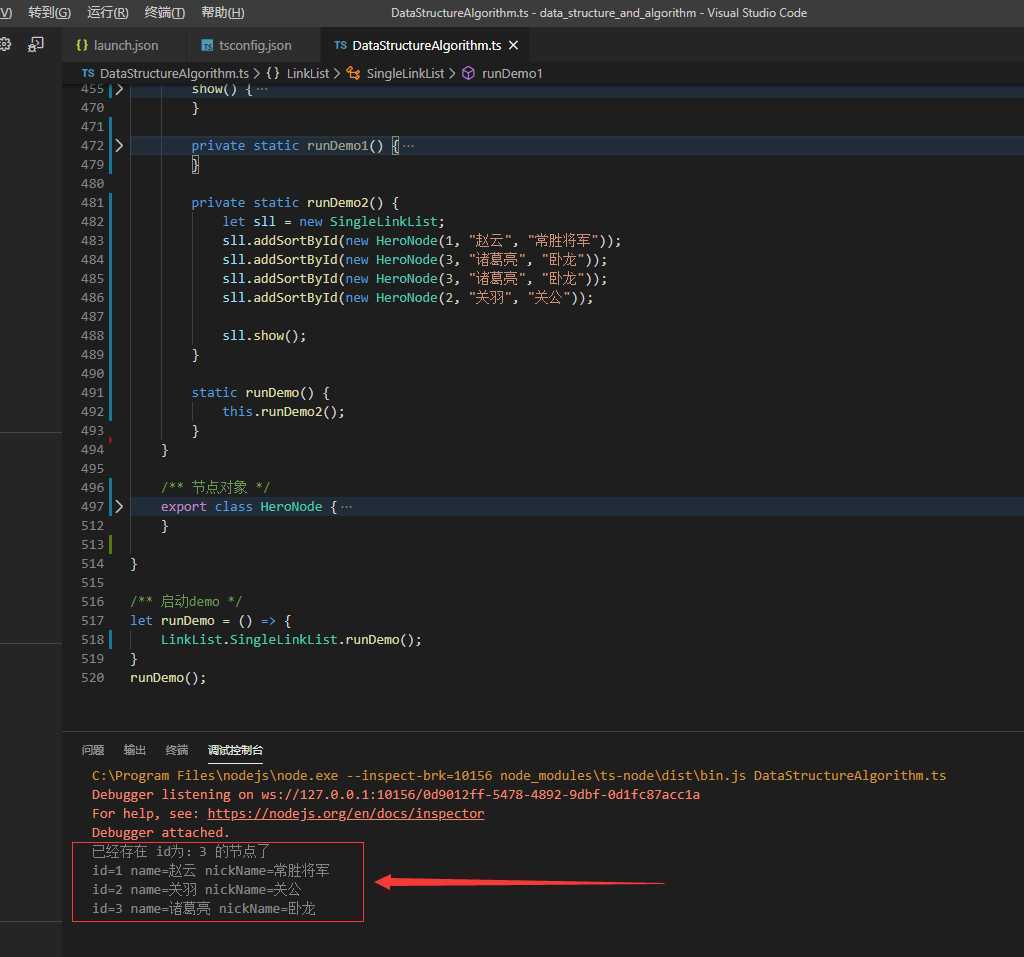Screen dimensions: 1024x957
Task: Click the comment '/** 节点对象 */'
Action: click(x=215, y=487)
